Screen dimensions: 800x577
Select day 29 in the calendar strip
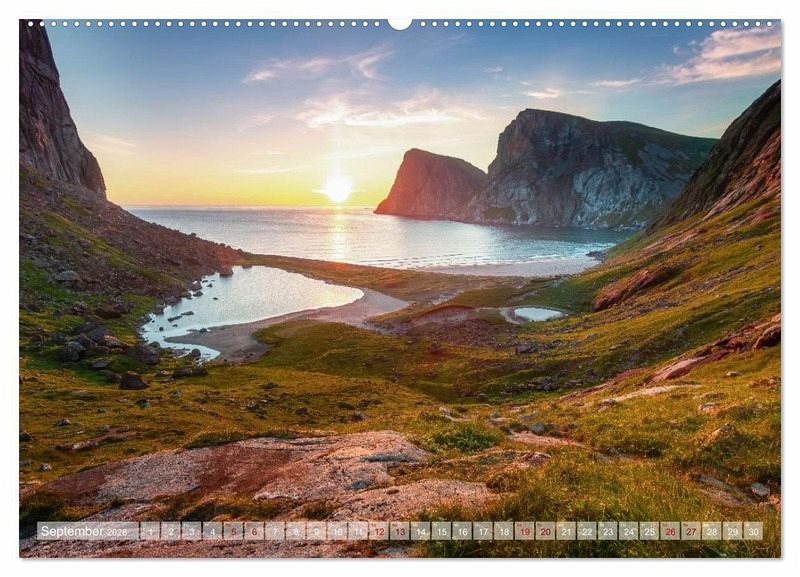point(733,531)
